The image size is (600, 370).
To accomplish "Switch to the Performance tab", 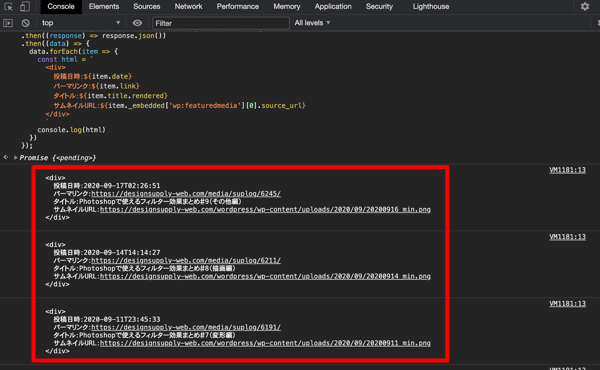I will click(238, 7).
